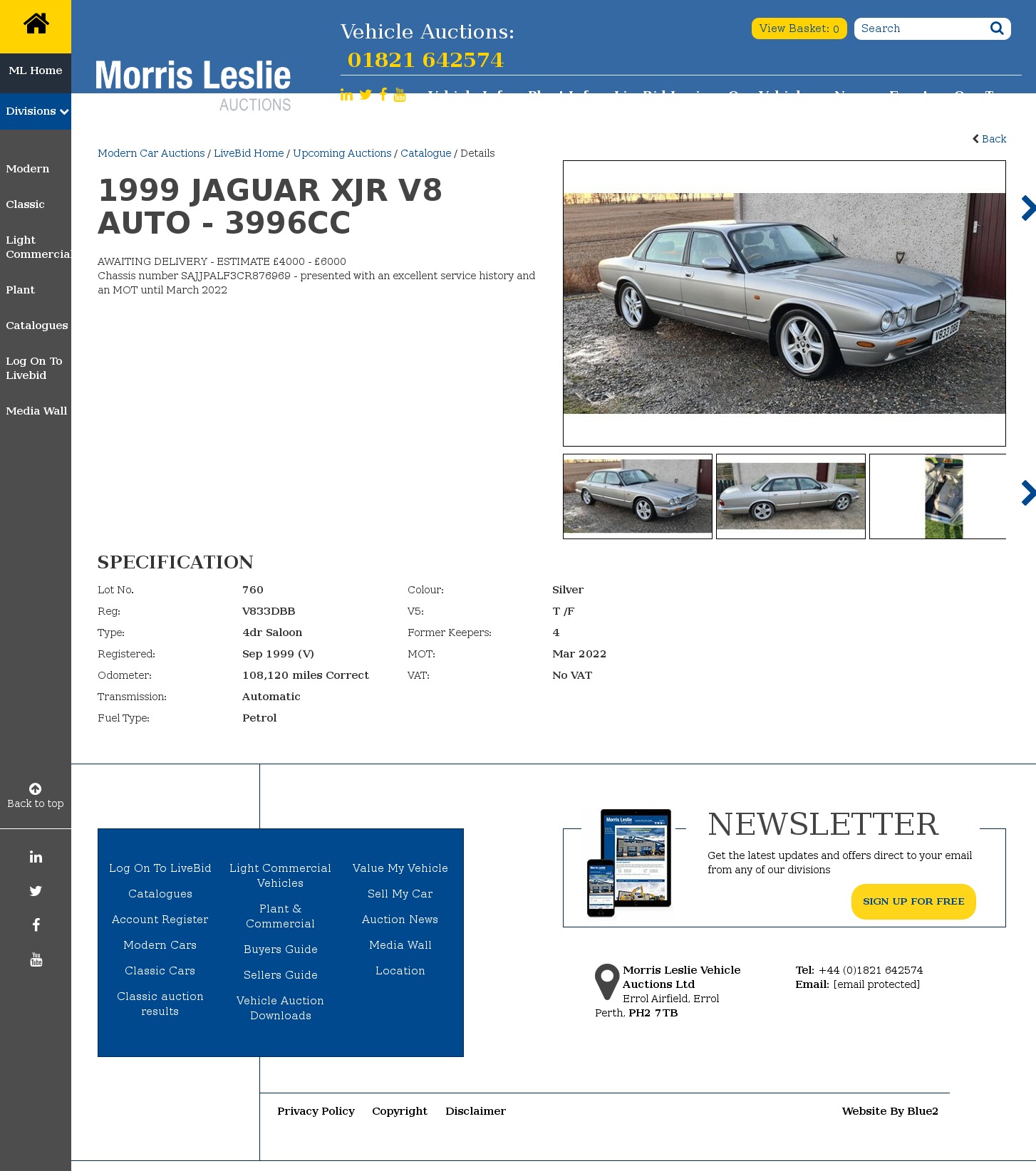Select third interior thumbnail
The width and height of the screenshot is (1036, 1171).
pyautogui.click(x=938, y=496)
